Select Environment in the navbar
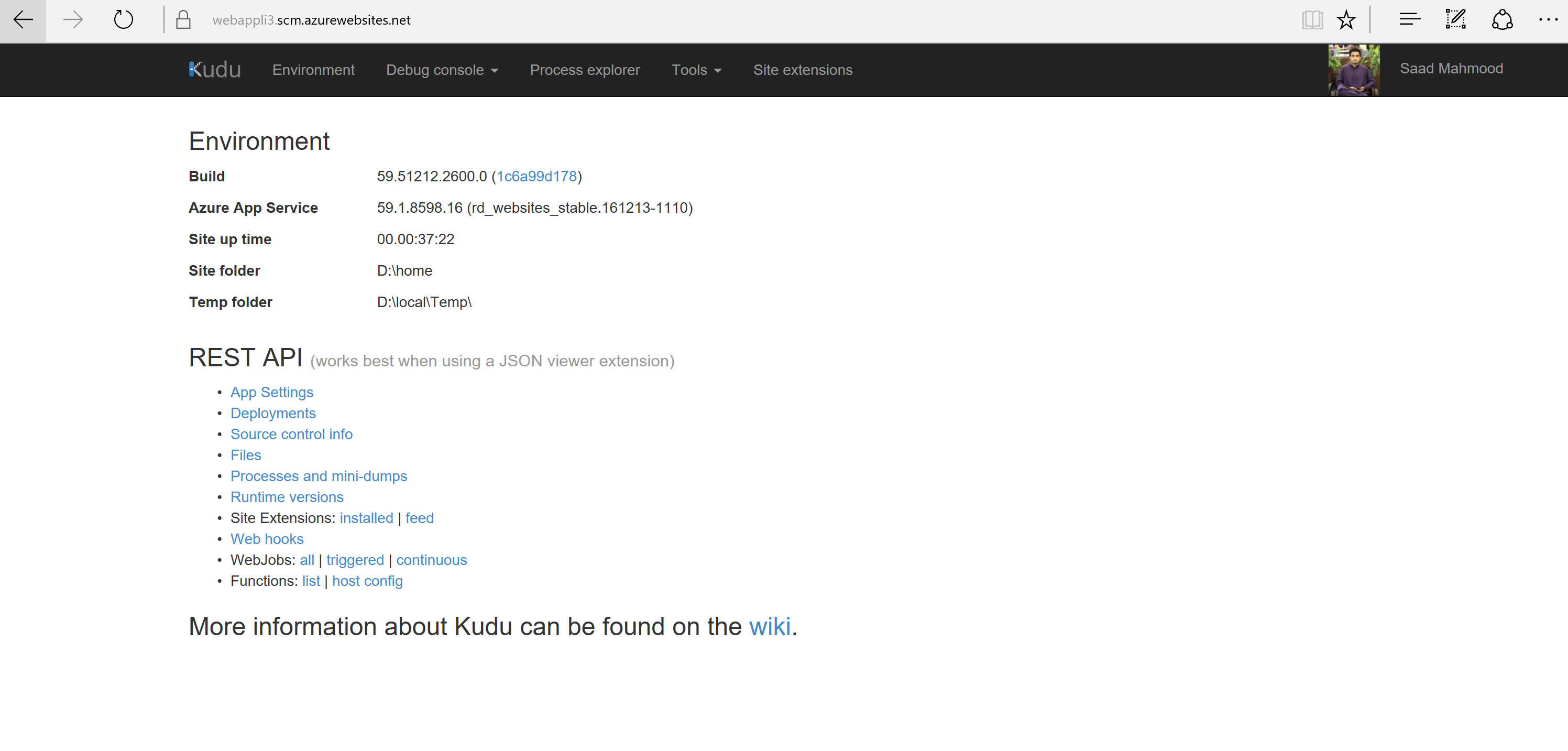 [313, 70]
